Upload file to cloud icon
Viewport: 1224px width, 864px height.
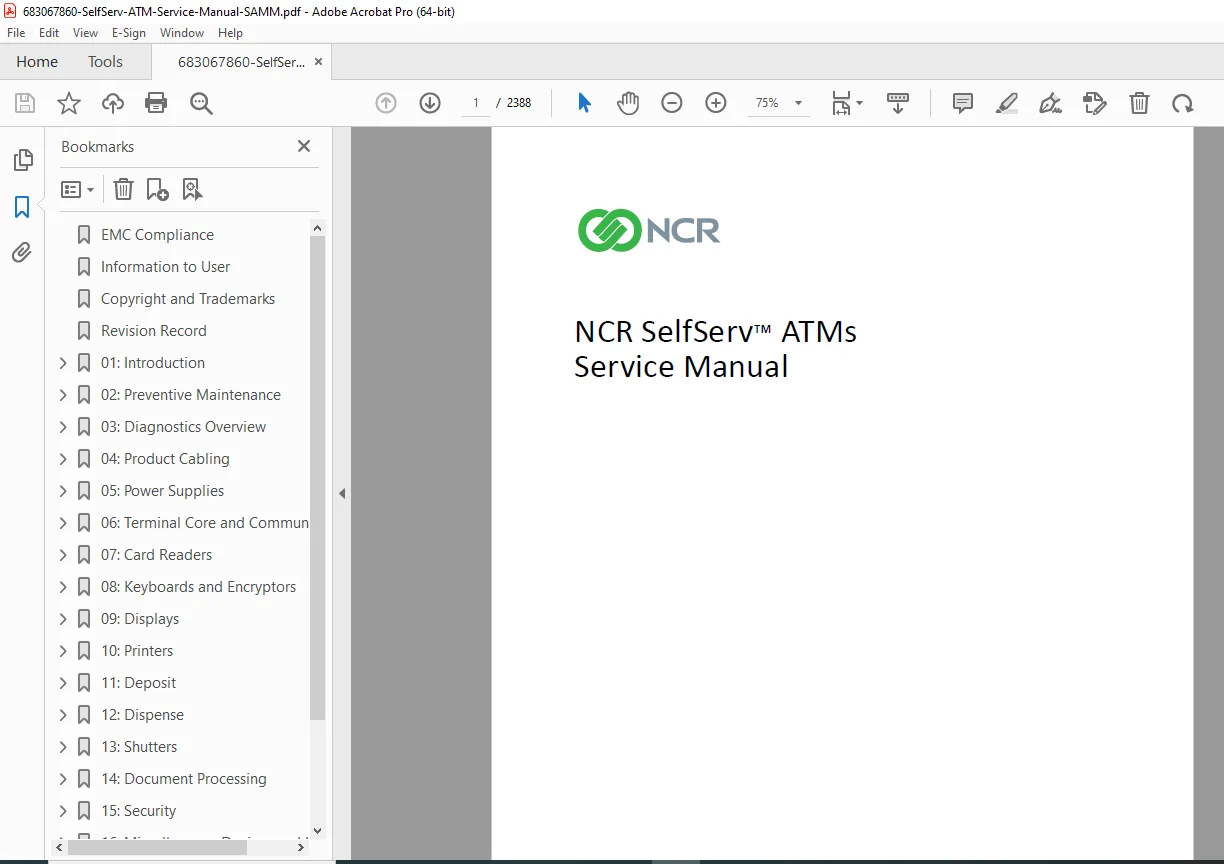coord(113,103)
